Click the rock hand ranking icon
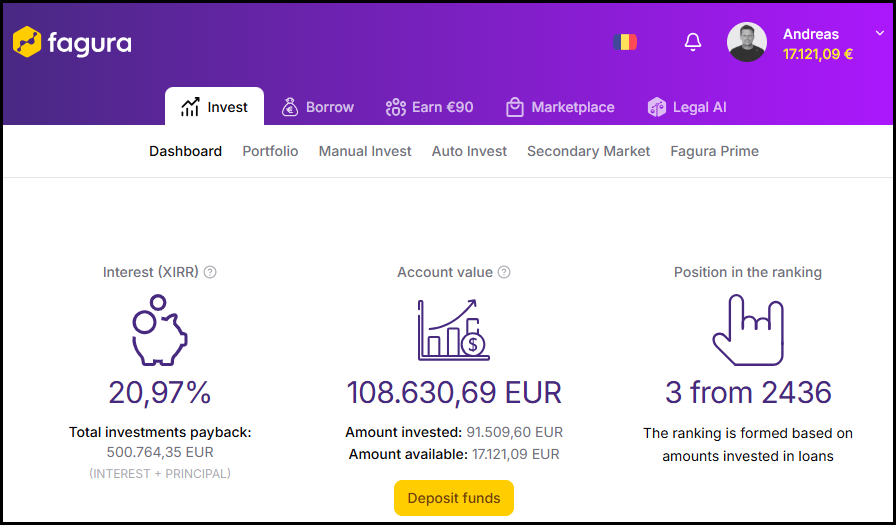 748,330
